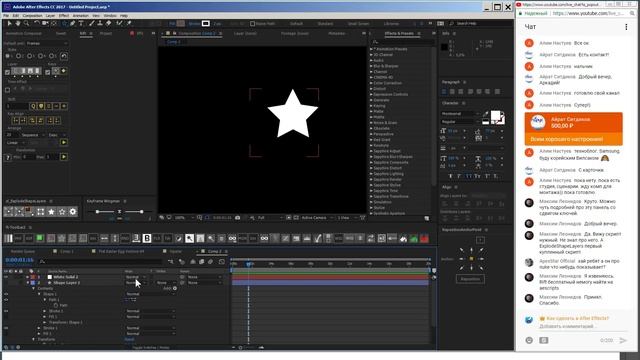Select the Eraser tool
The height and width of the screenshot is (360, 640).
click(109, 24)
